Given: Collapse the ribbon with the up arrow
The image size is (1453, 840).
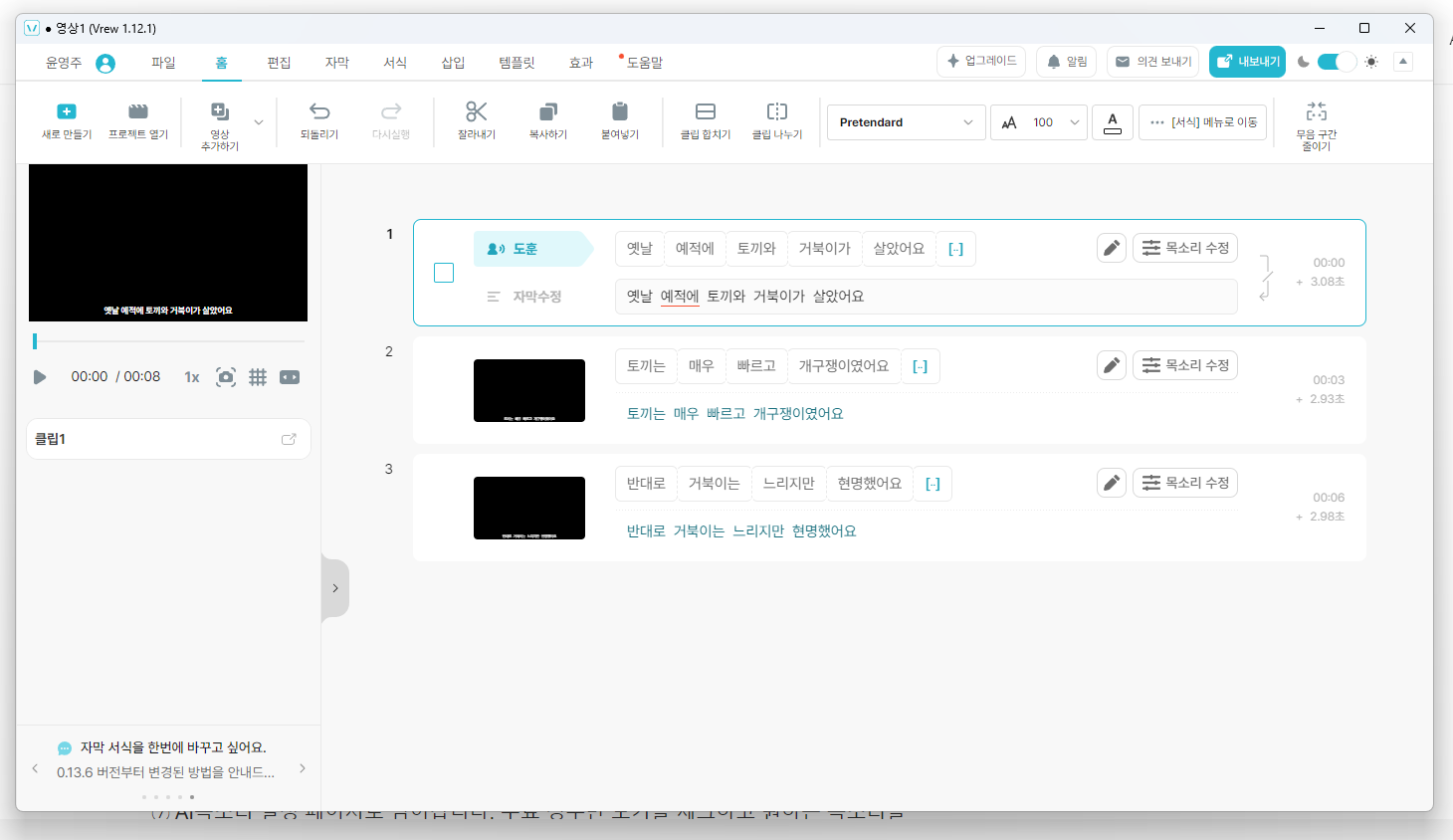Looking at the screenshot, I should [1403, 62].
